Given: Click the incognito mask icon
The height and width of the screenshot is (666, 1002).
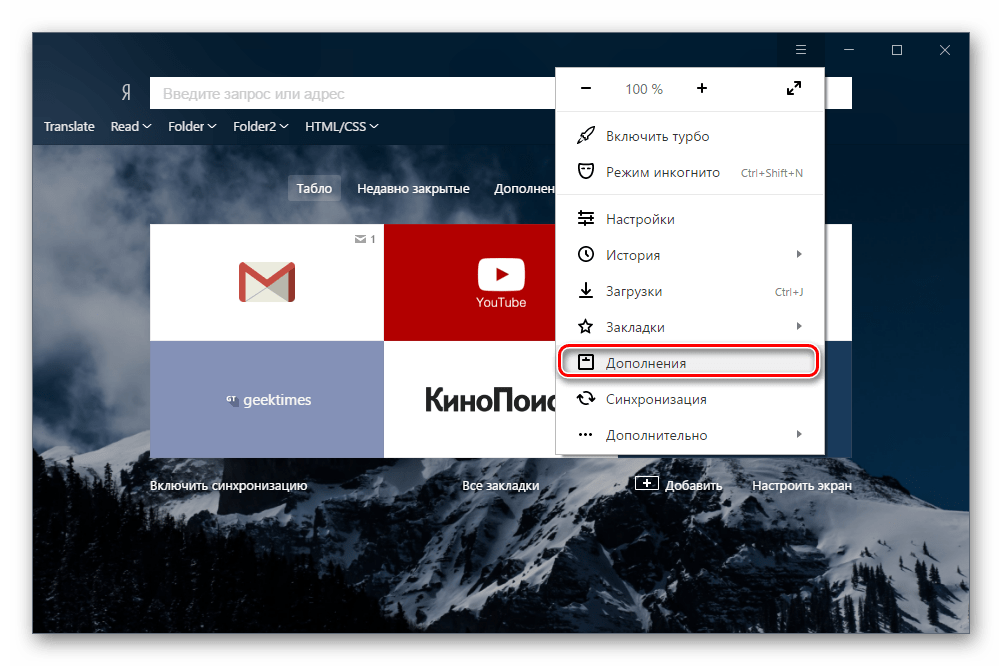Looking at the screenshot, I should (x=585, y=171).
